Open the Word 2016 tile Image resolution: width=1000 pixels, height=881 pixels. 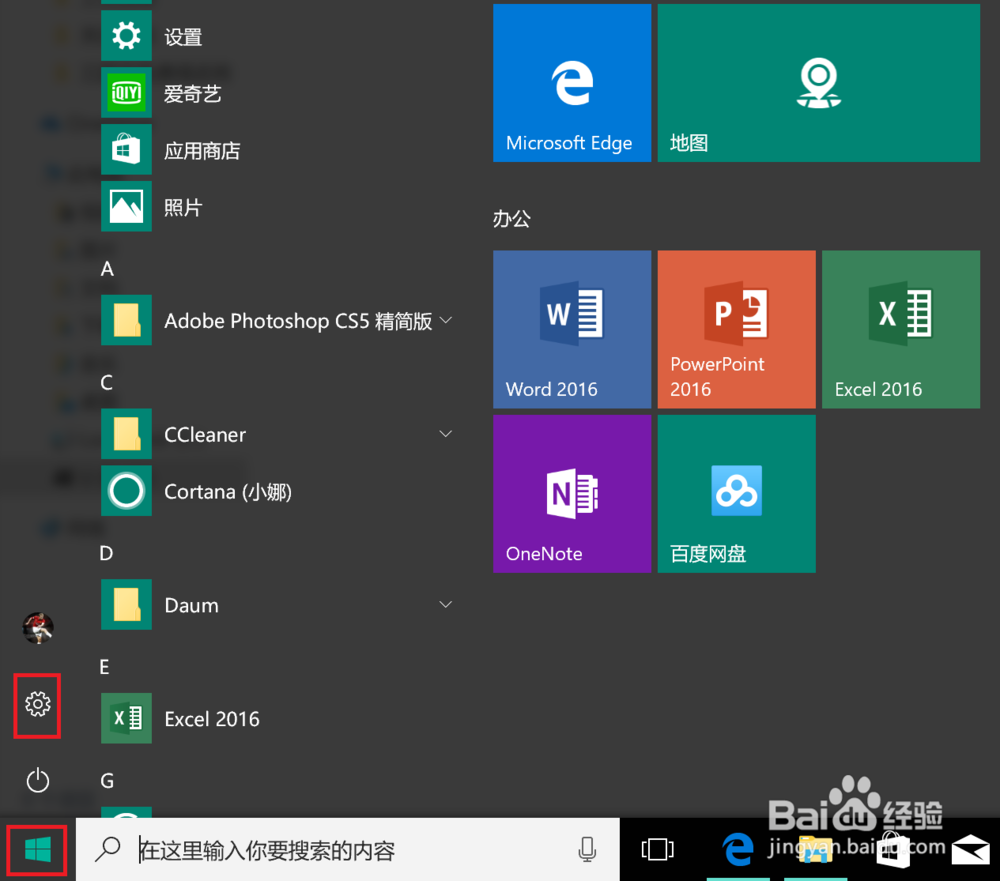571,329
